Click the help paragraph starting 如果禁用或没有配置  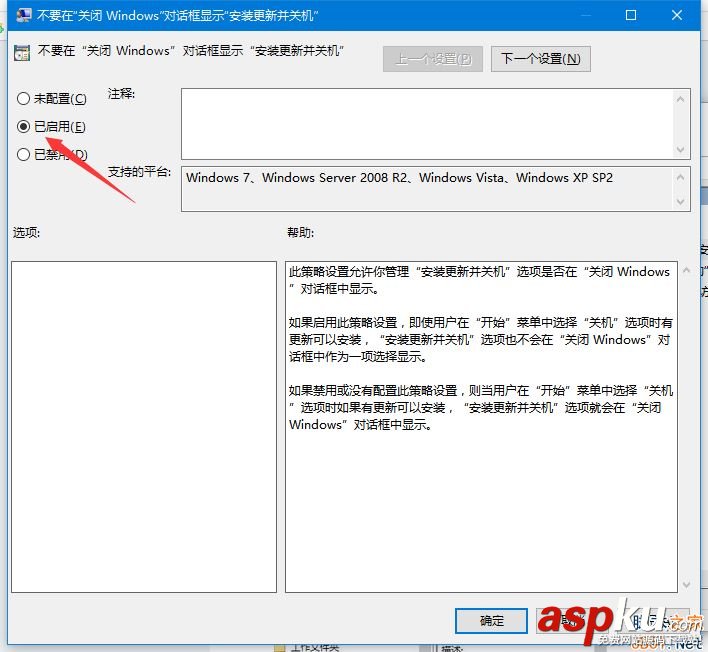click(x=480, y=407)
